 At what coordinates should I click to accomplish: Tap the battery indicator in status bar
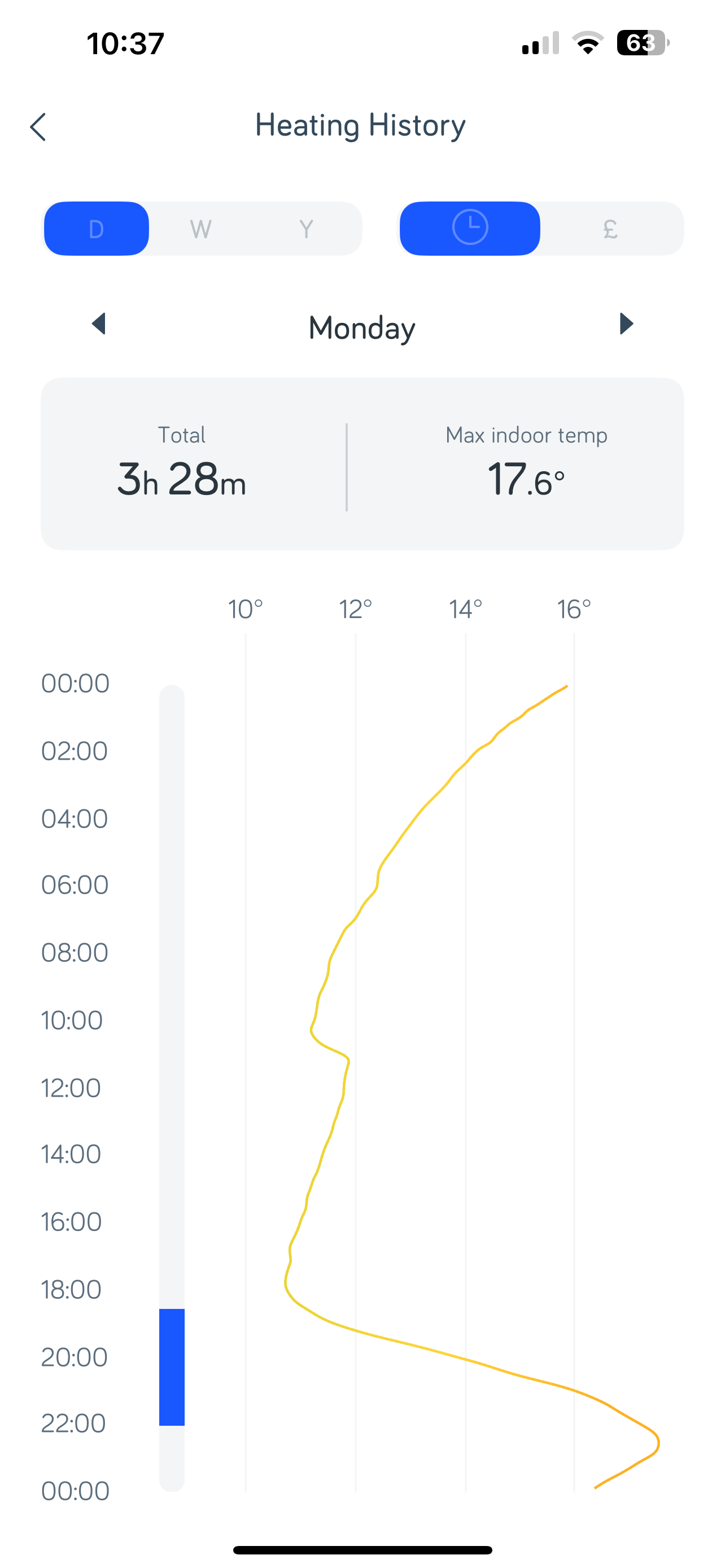[643, 42]
